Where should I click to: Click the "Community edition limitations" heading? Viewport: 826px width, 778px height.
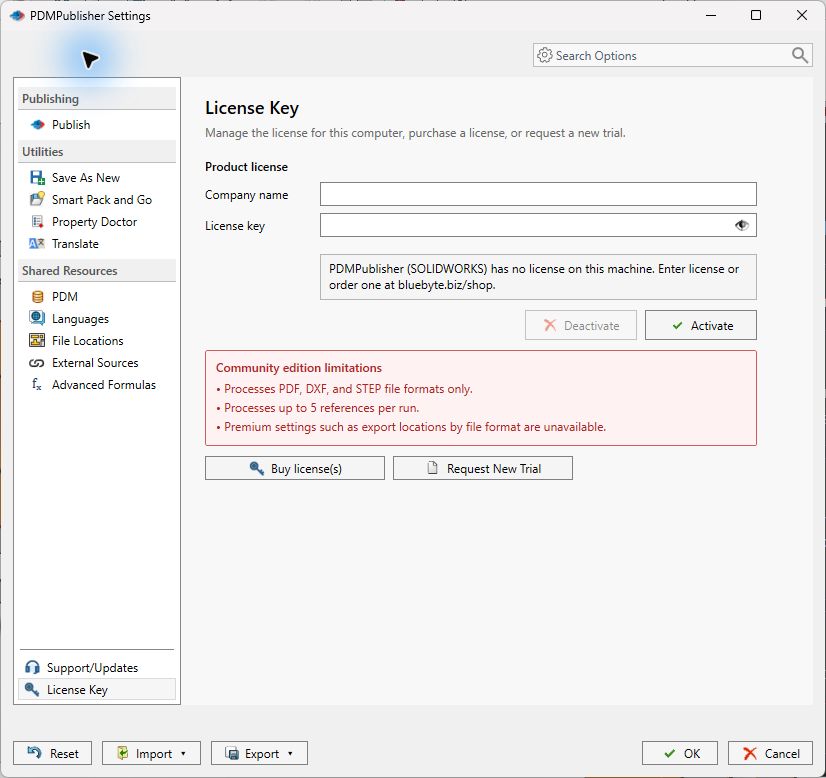point(299,368)
